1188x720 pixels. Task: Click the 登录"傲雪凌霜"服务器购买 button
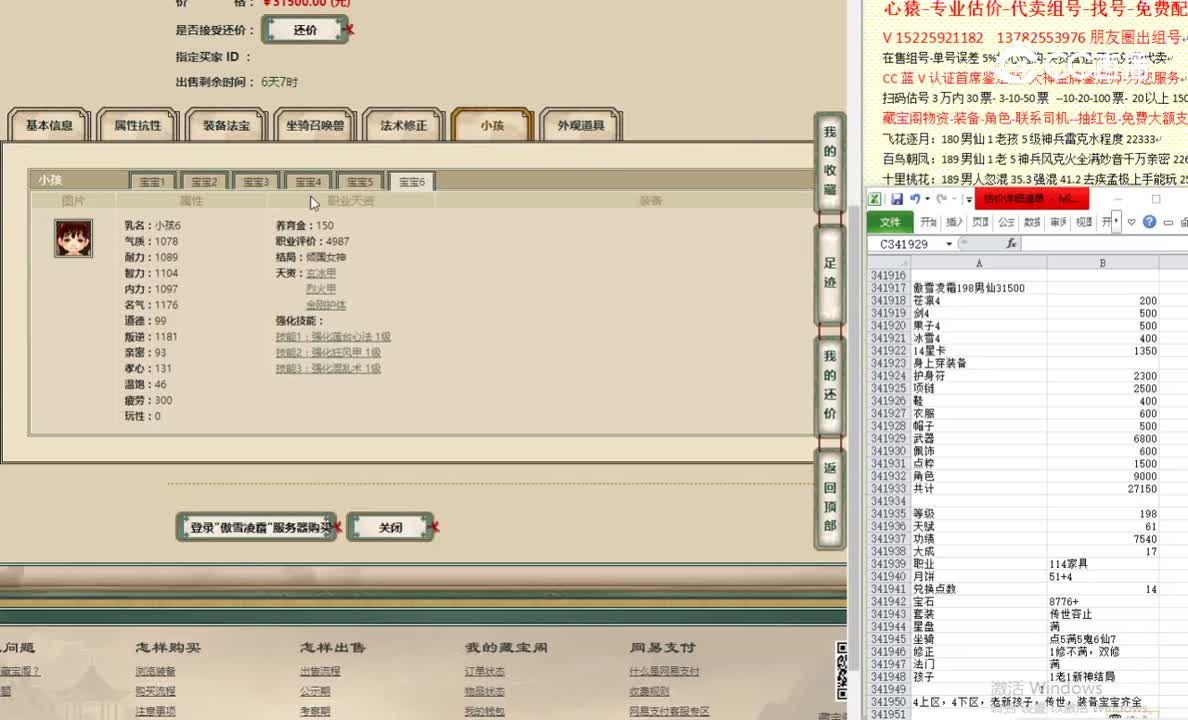tap(256, 526)
